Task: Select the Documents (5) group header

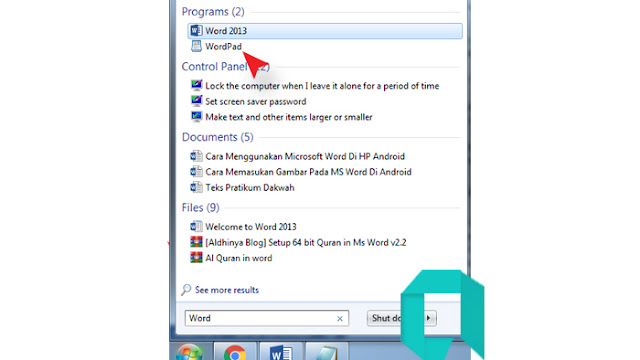Action: (218, 137)
